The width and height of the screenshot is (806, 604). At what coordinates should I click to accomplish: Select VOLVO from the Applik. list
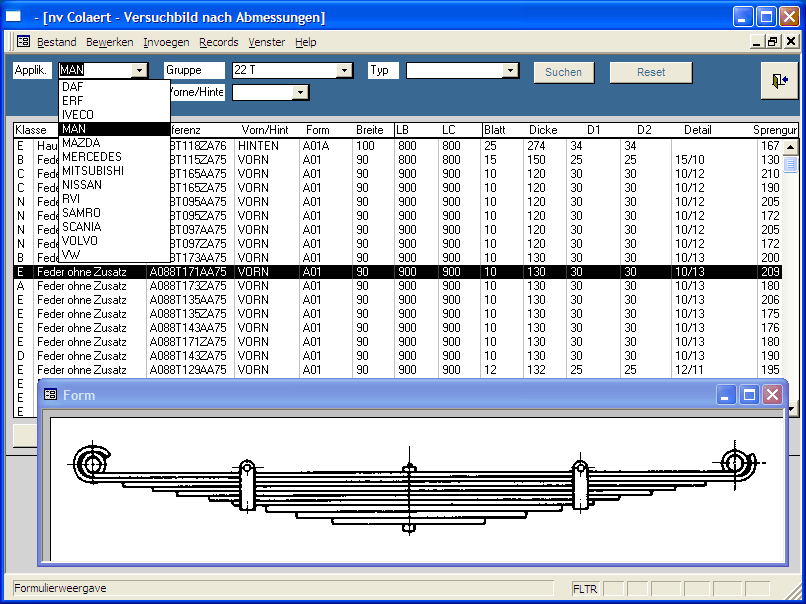coord(80,241)
